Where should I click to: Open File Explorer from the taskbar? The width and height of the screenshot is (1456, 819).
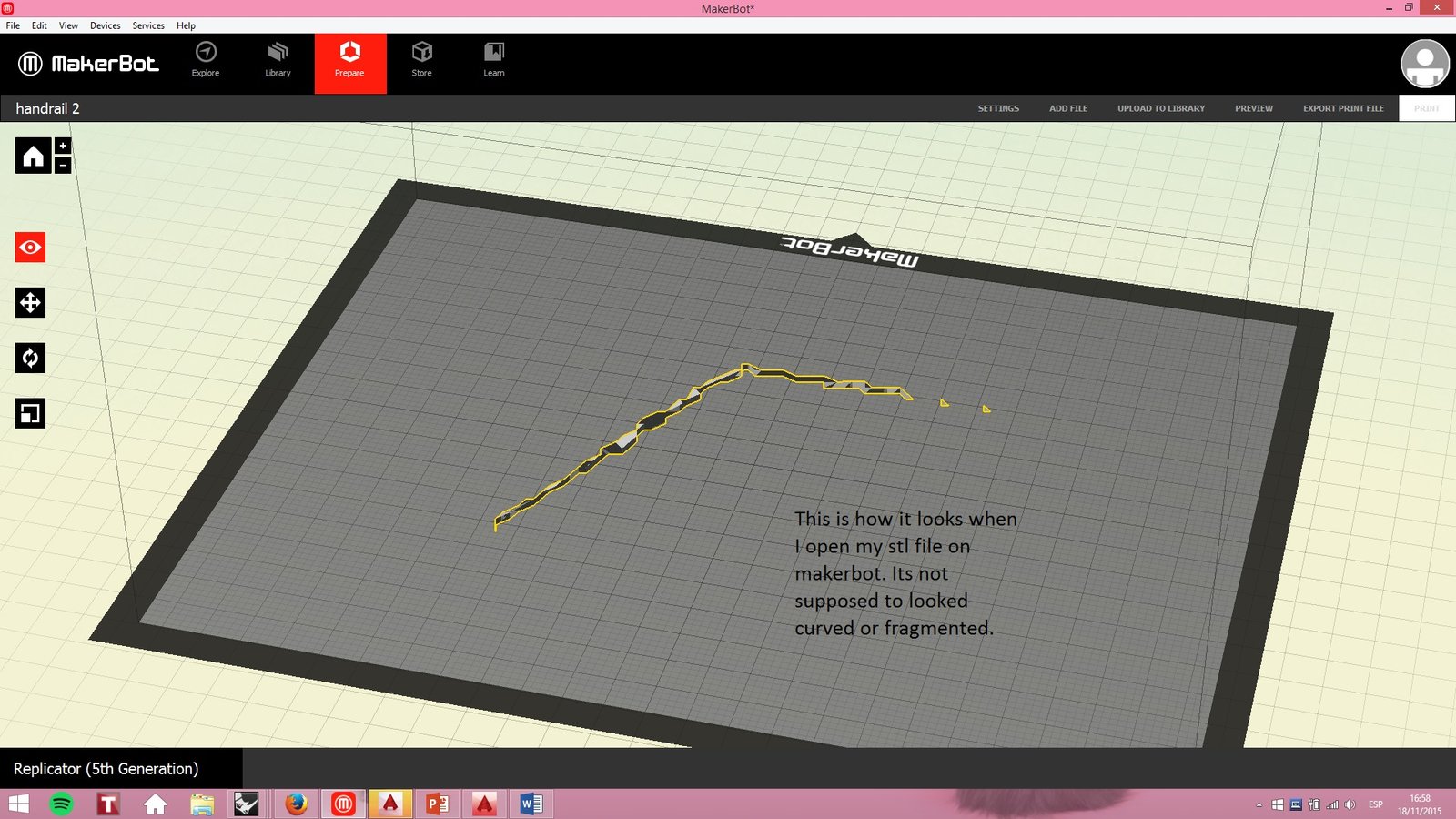tap(202, 804)
